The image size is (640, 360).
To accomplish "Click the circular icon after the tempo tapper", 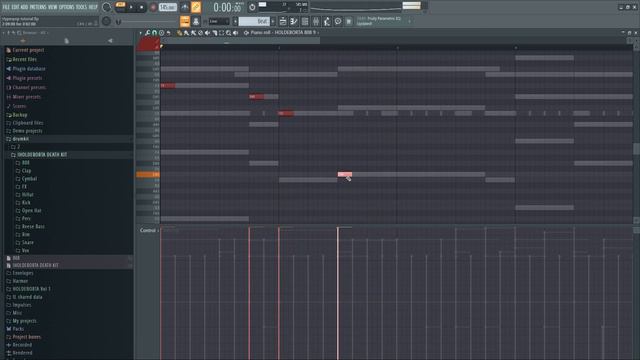I will (x=338, y=21).
